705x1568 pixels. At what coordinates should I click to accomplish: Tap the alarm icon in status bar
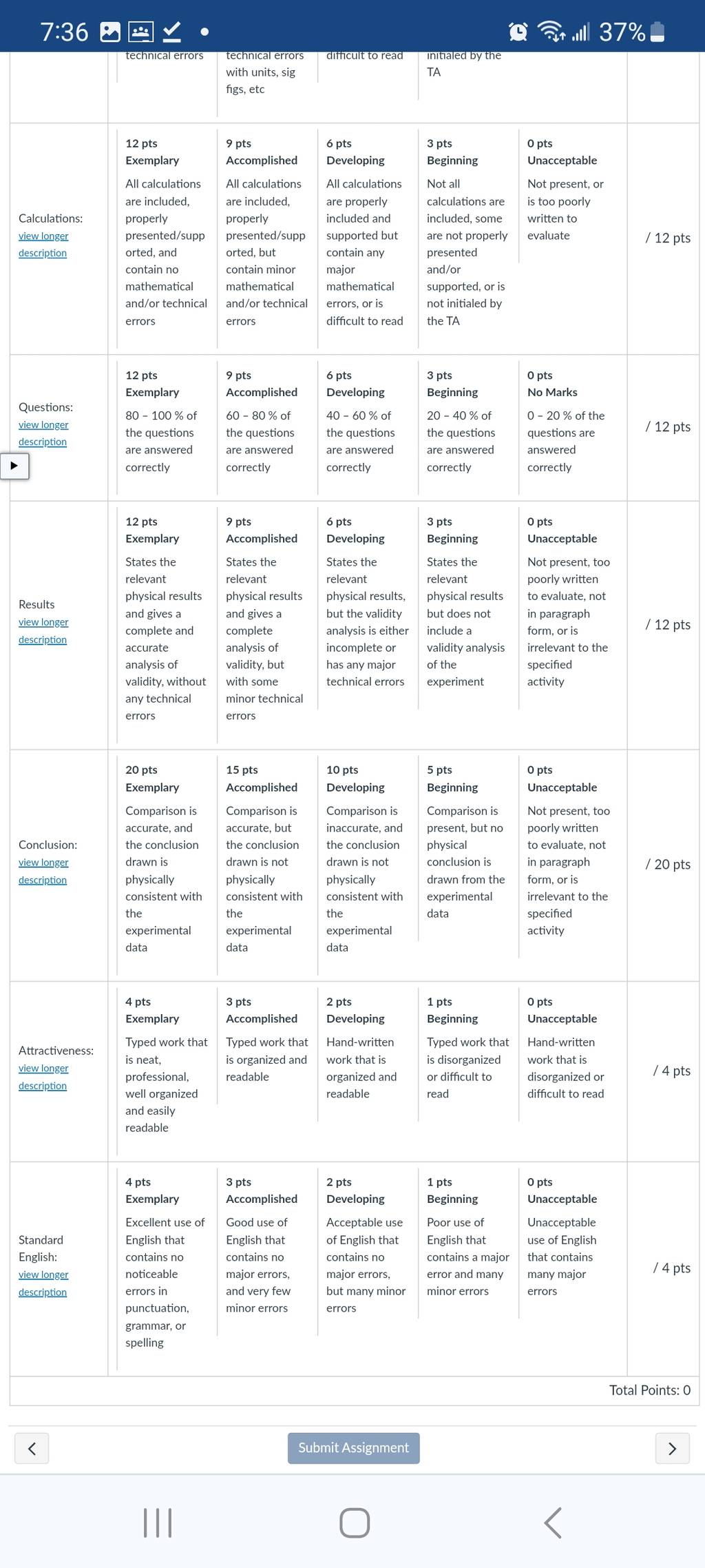pos(518,32)
